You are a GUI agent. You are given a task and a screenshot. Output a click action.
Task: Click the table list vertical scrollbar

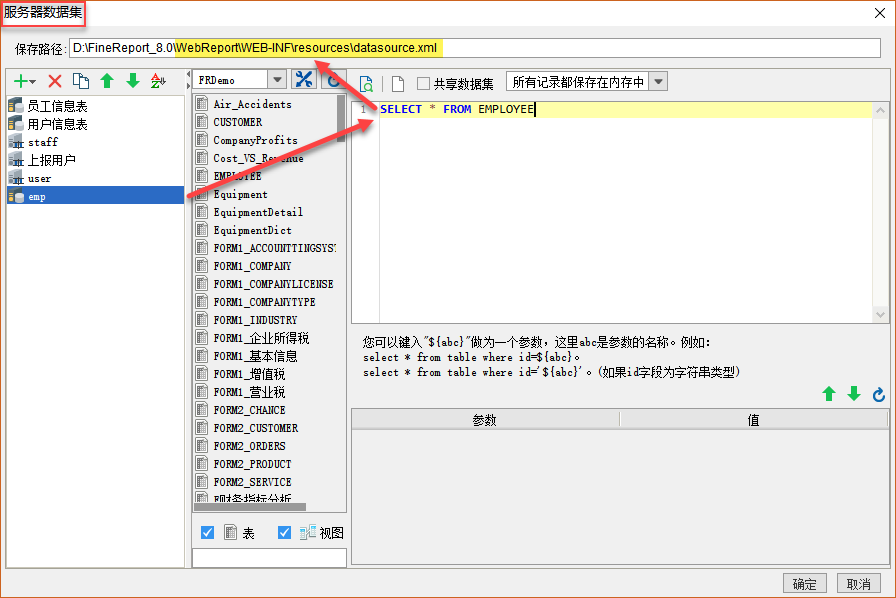(x=341, y=118)
